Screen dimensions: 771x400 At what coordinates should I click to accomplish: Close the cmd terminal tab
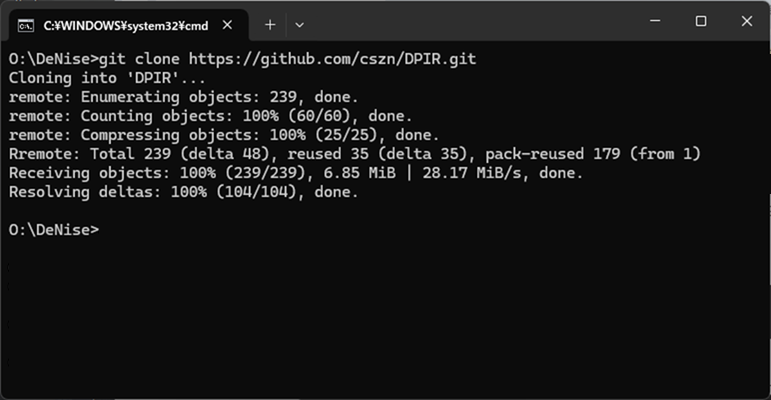click(x=227, y=25)
